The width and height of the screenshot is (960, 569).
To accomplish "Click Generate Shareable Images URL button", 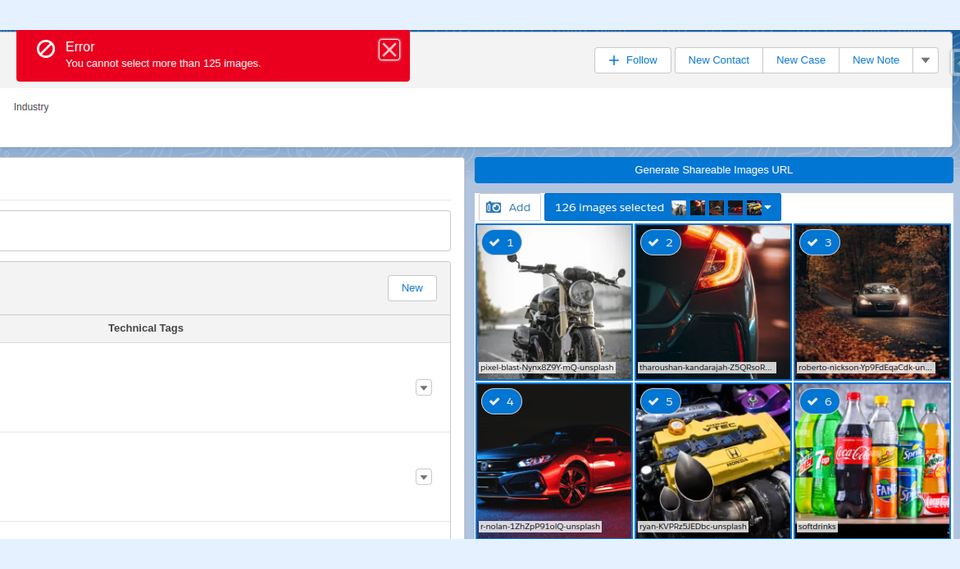I will [713, 170].
